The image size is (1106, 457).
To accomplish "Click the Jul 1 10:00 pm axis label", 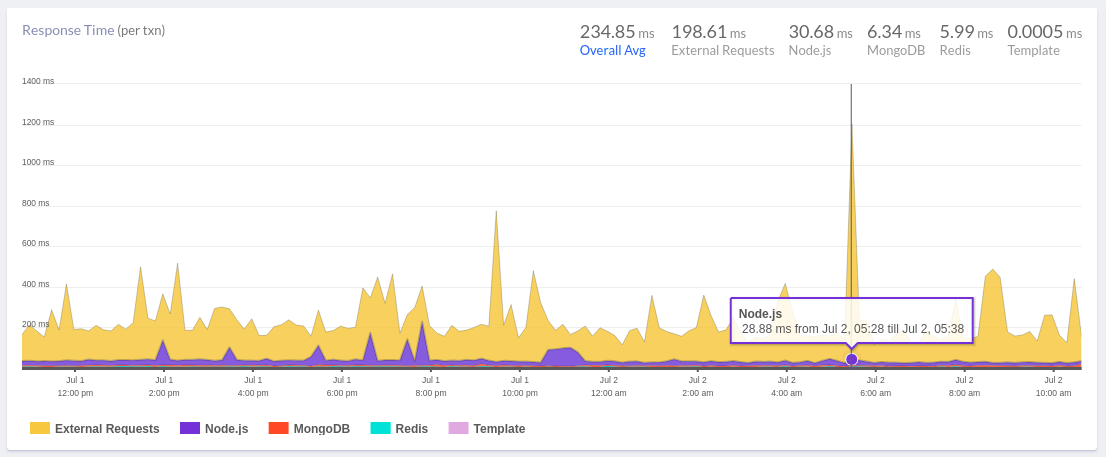I will (x=520, y=386).
